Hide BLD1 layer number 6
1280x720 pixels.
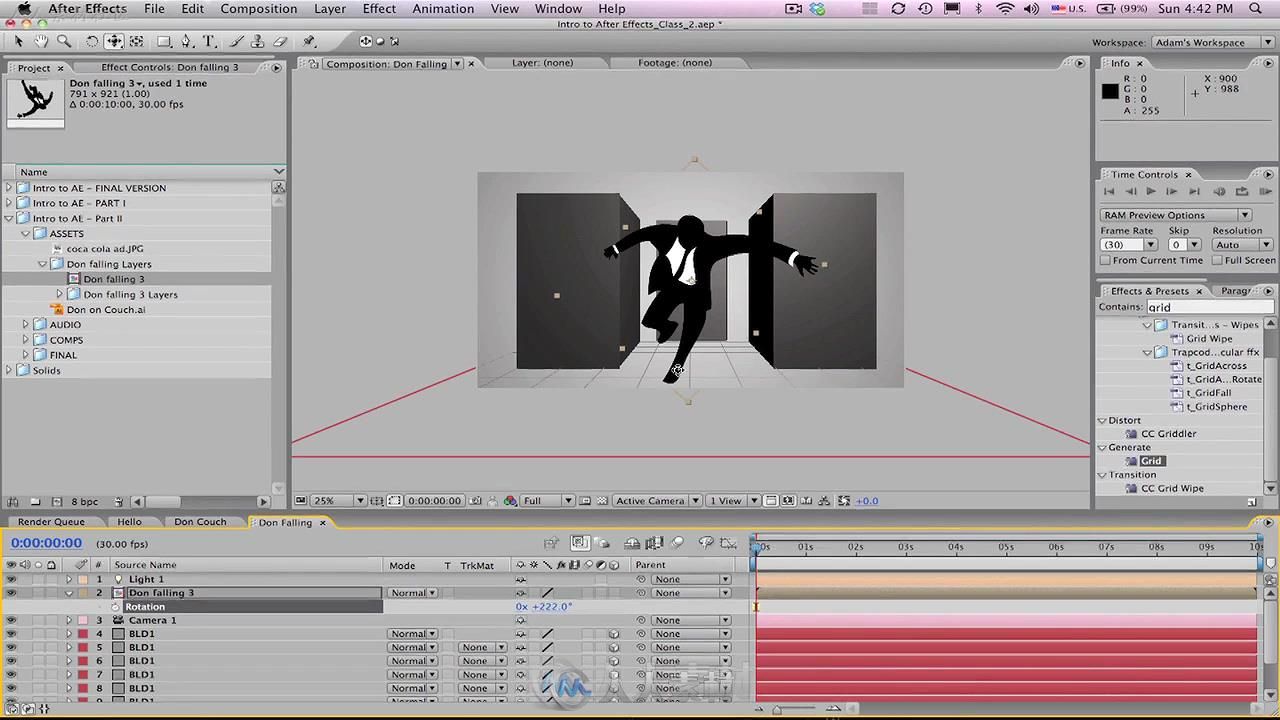pos(11,661)
